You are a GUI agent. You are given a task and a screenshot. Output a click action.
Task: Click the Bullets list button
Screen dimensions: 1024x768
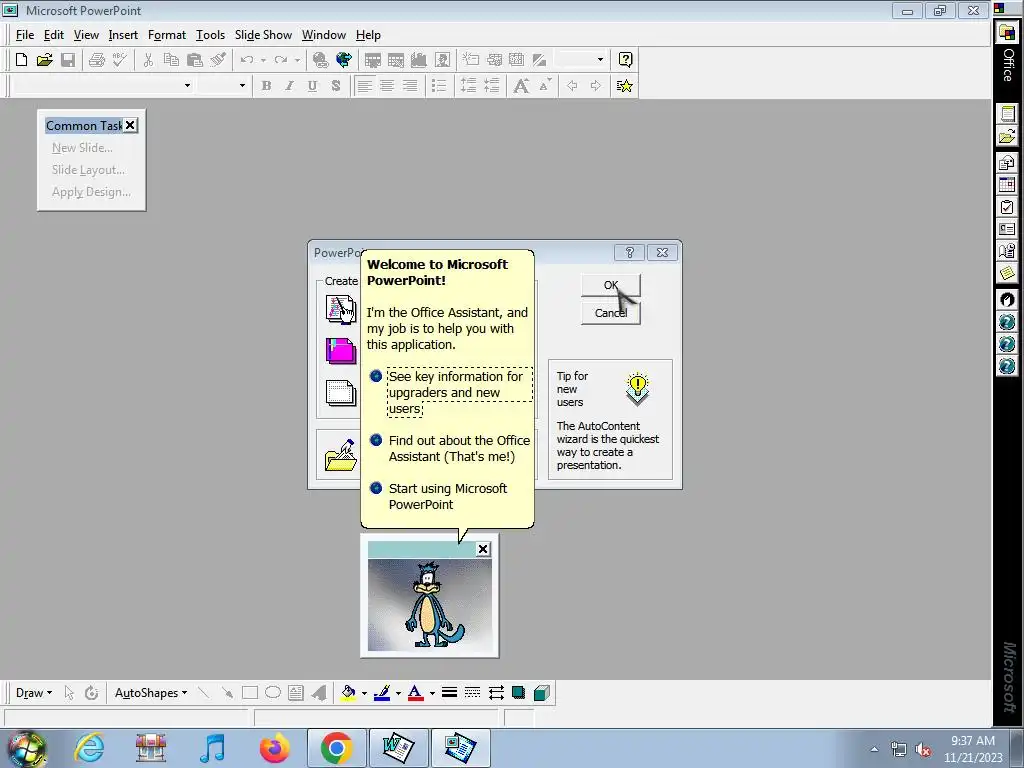439,86
